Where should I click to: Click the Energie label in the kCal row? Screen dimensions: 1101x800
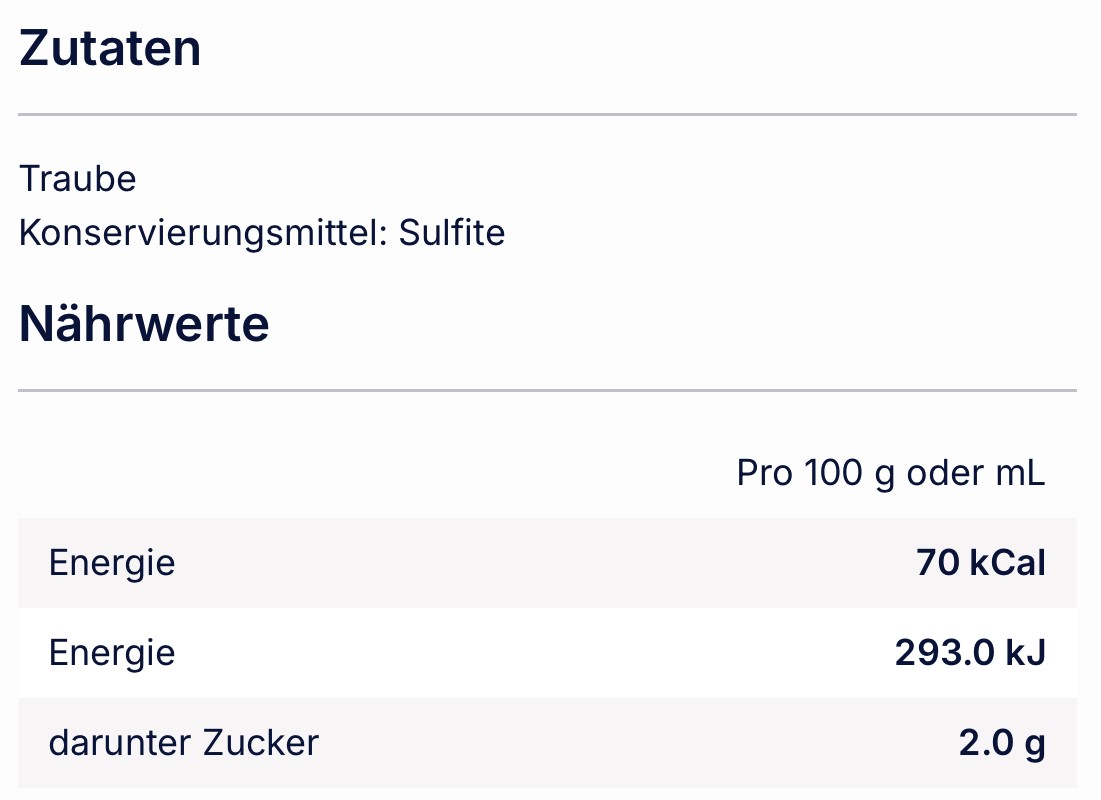point(112,563)
